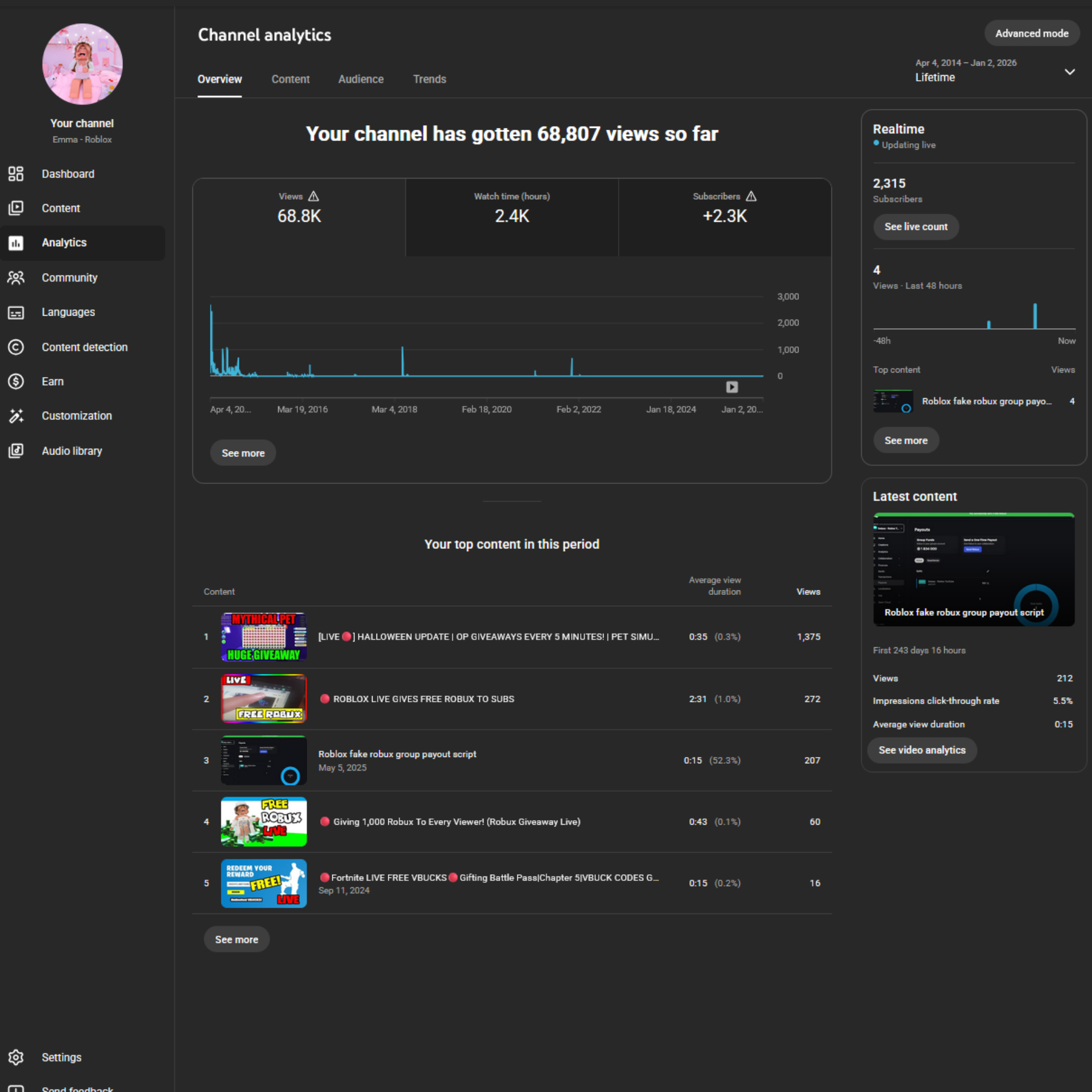Click the Content detection copyright icon
This screenshot has width=1092, height=1092.
[16, 347]
